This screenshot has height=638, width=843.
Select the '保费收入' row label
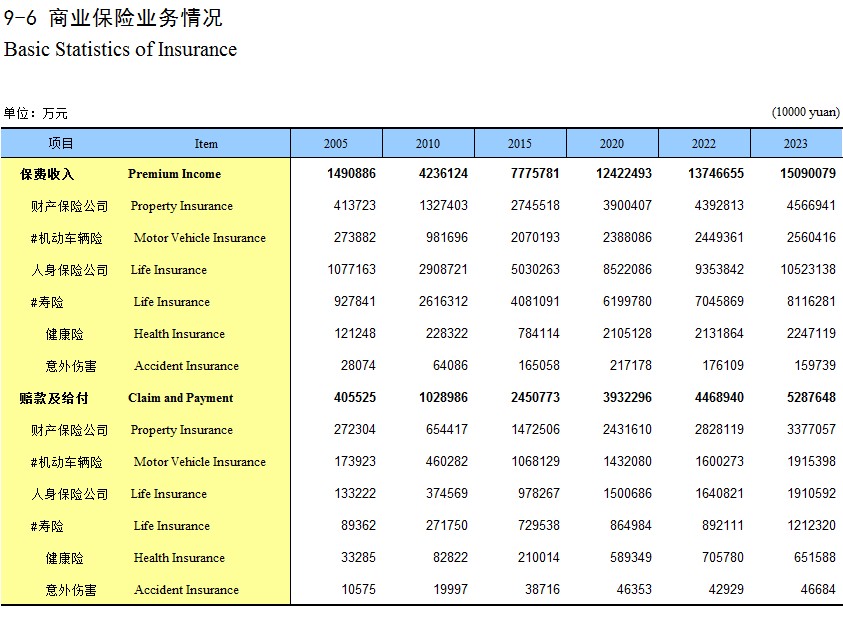(x=47, y=174)
